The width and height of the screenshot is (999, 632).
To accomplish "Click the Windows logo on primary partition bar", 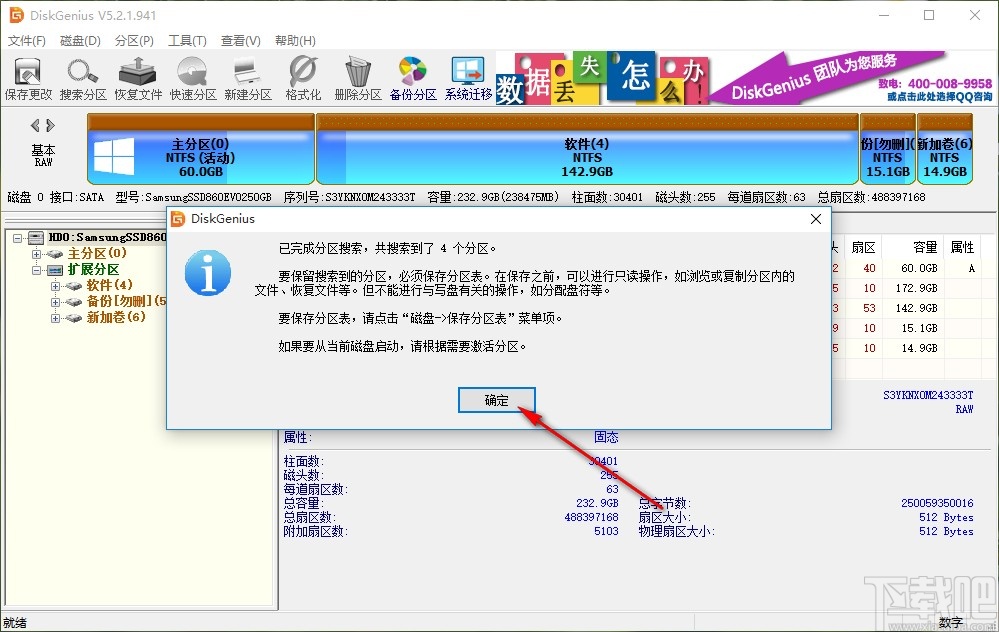I will pyautogui.click(x=114, y=156).
